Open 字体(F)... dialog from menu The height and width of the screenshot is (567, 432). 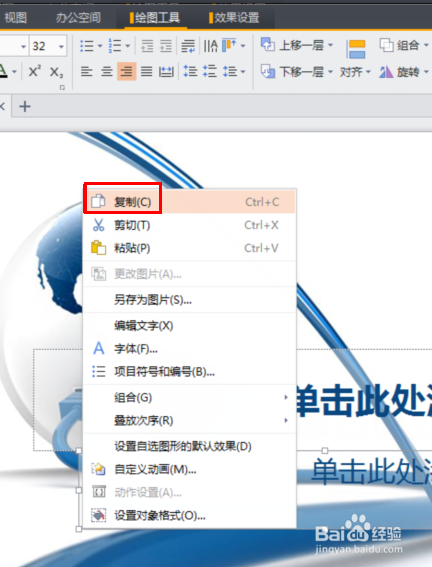click(189, 349)
